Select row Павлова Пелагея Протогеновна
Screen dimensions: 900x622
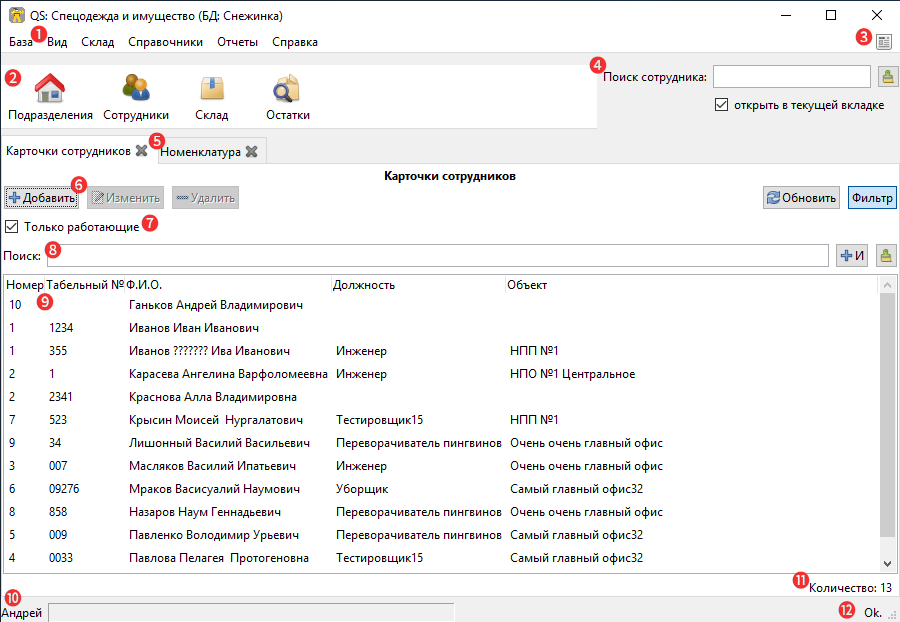pyautogui.click(x=441, y=558)
